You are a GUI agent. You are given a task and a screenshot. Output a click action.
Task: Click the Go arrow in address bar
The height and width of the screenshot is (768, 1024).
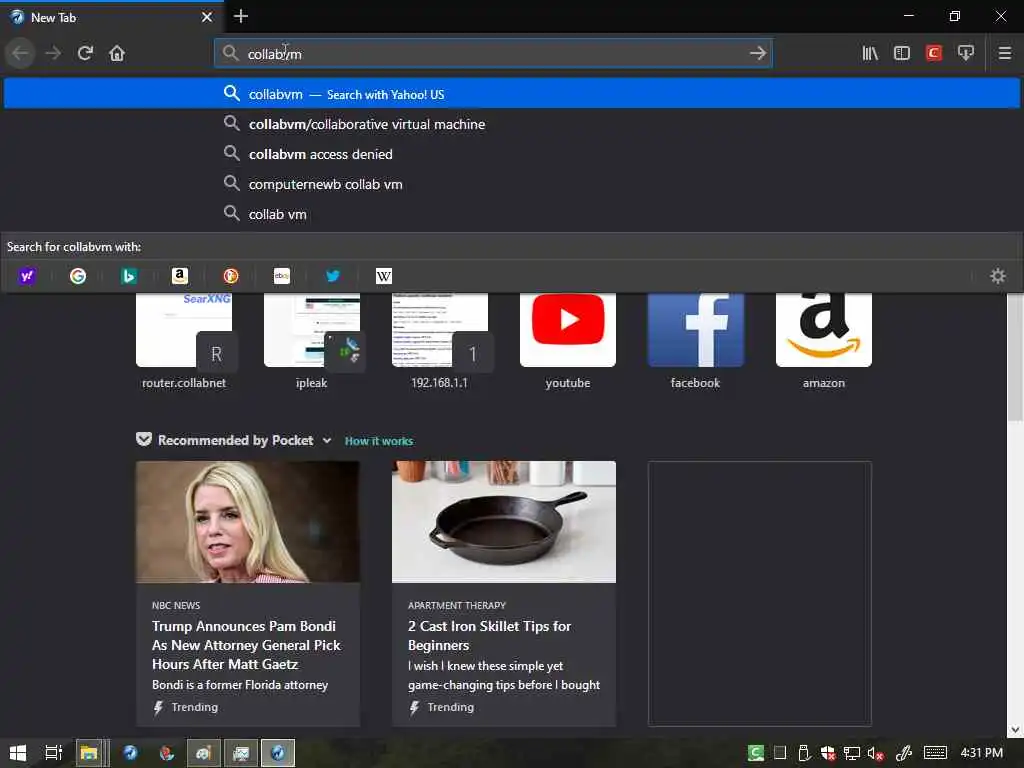point(758,53)
